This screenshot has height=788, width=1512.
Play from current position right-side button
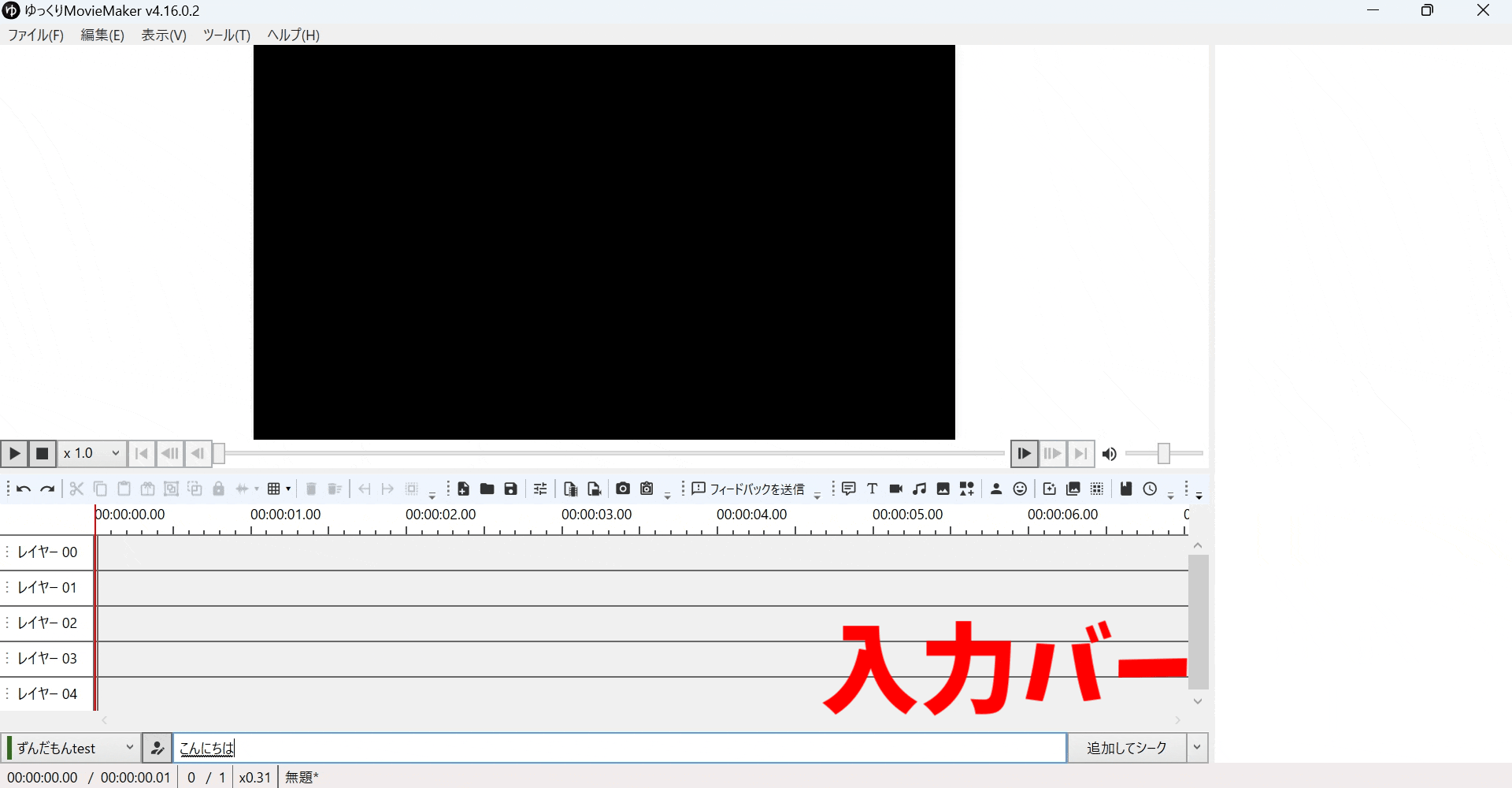1024,454
